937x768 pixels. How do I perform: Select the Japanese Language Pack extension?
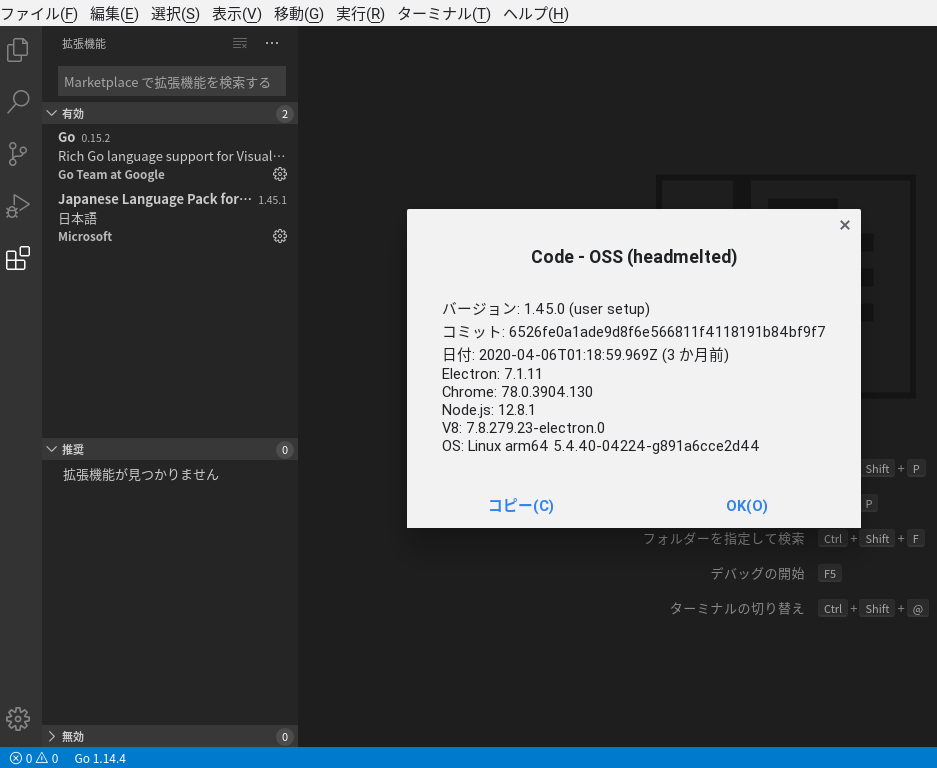coord(170,218)
